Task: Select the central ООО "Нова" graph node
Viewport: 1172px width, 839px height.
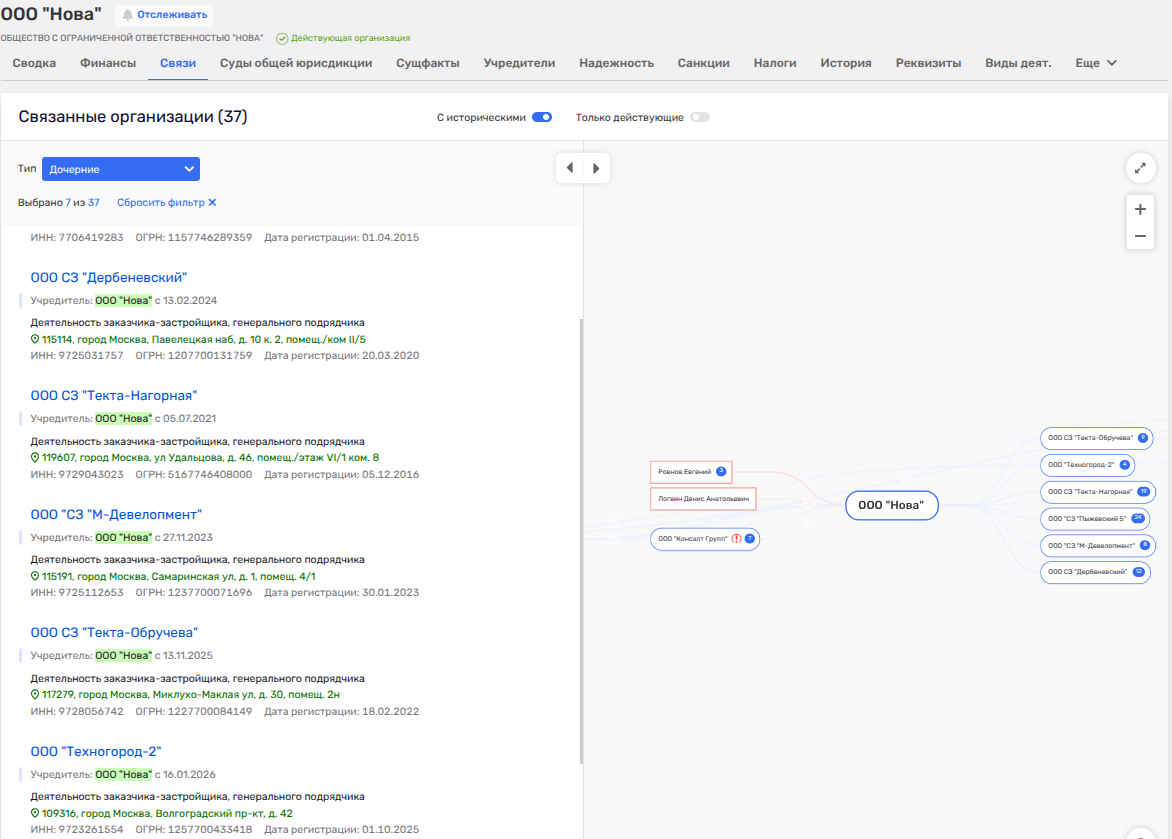Action: pyautogui.click(x=892, y=506)
